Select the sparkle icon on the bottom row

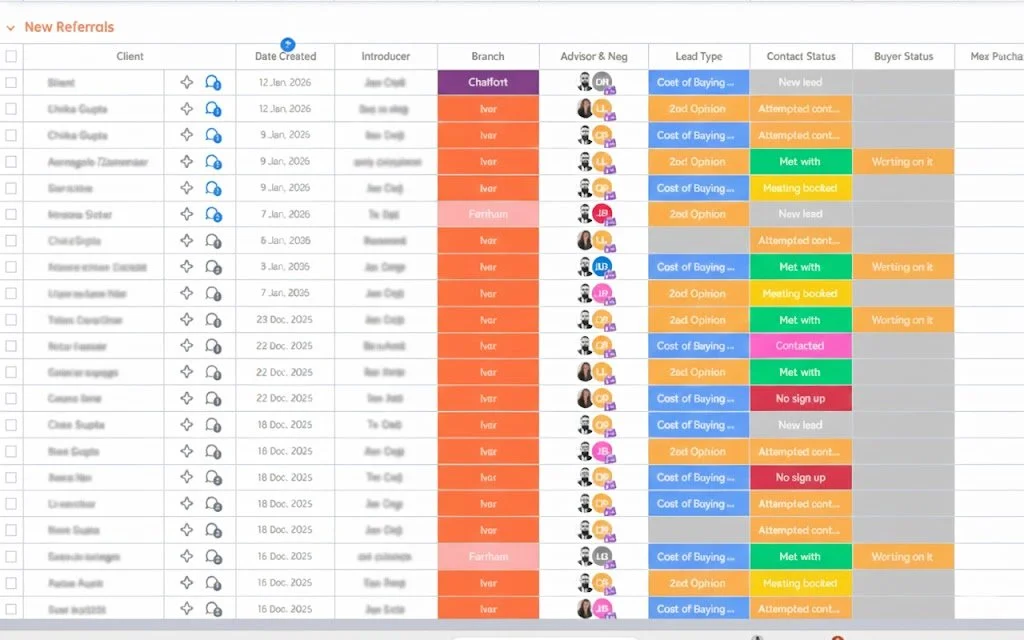point(187,608)
